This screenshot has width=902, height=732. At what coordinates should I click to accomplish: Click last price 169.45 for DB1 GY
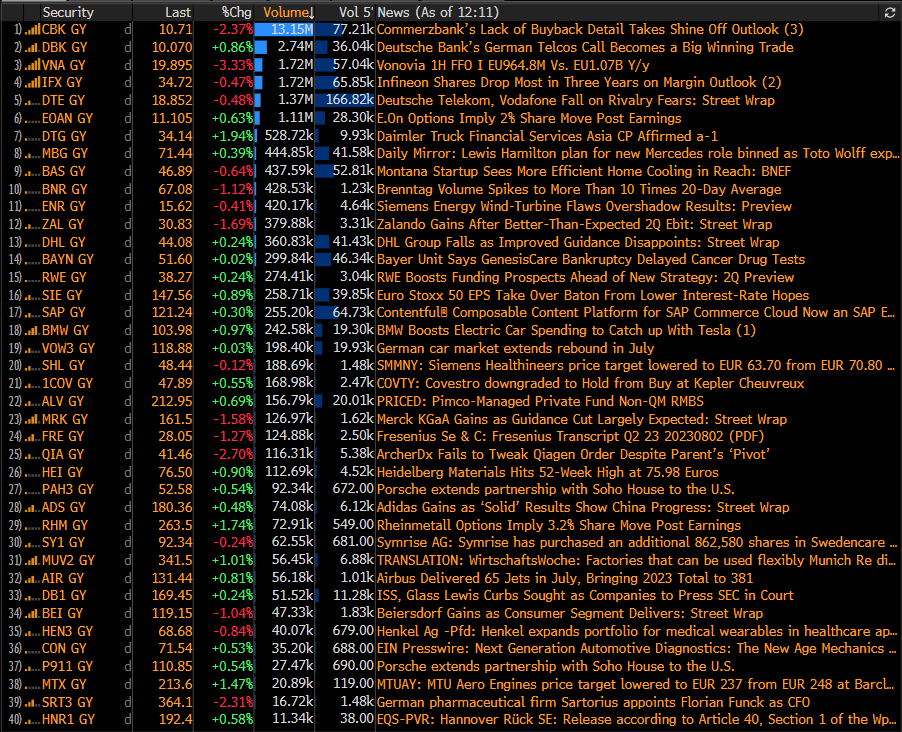(172, 596)
